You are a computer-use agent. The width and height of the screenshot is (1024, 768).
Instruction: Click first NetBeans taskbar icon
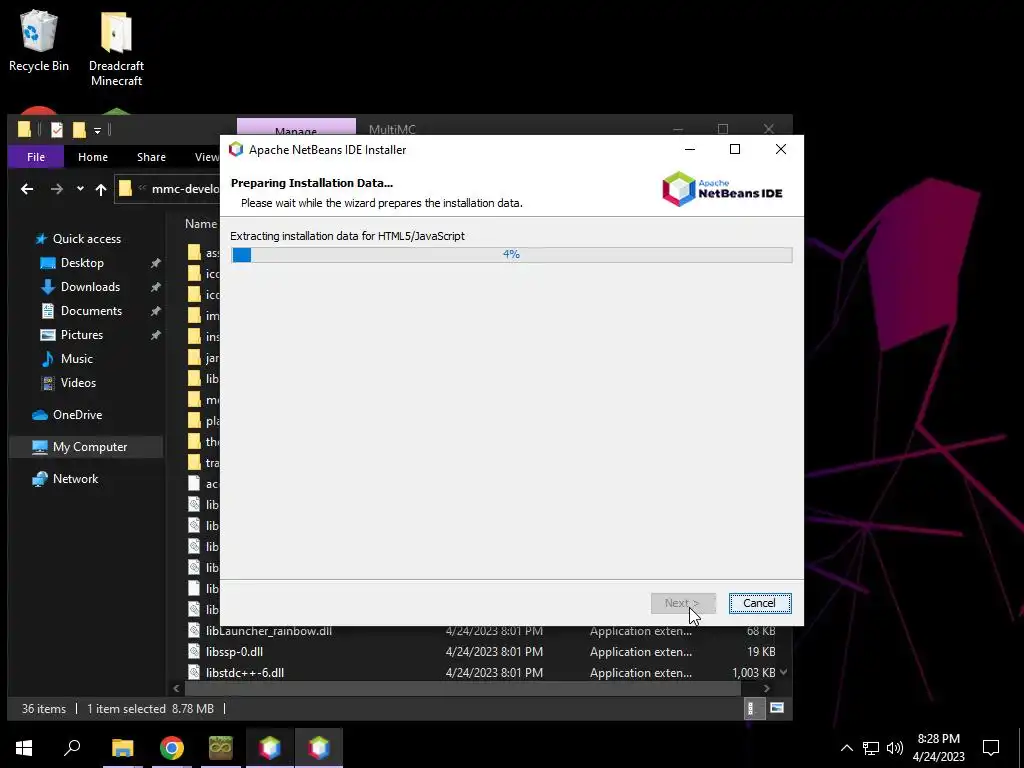(270, 748)
